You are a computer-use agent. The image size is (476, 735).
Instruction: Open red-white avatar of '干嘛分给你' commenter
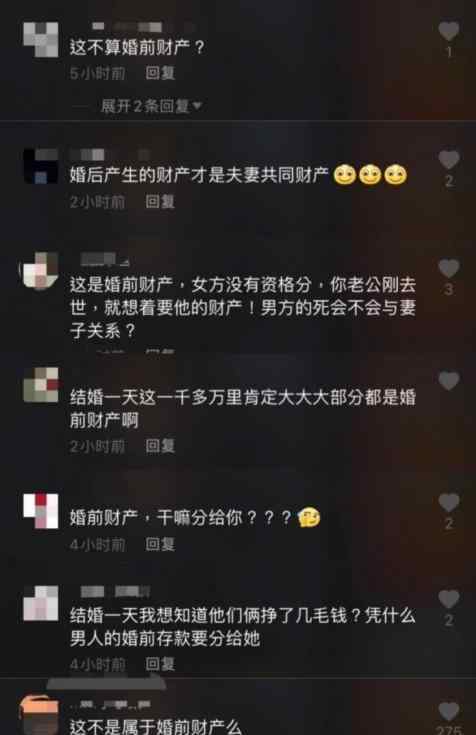[x=41, y=510]
